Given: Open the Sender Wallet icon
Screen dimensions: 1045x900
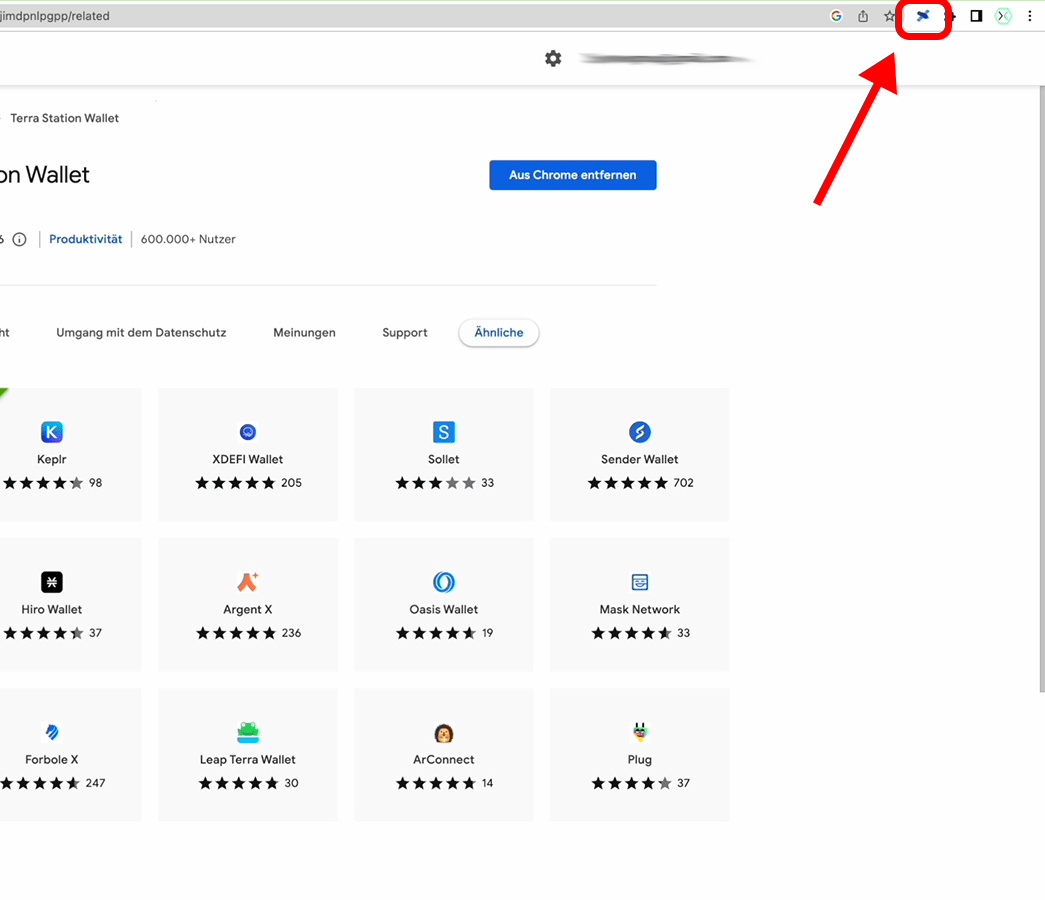Looking at the screenshot, I should point(640,432).
